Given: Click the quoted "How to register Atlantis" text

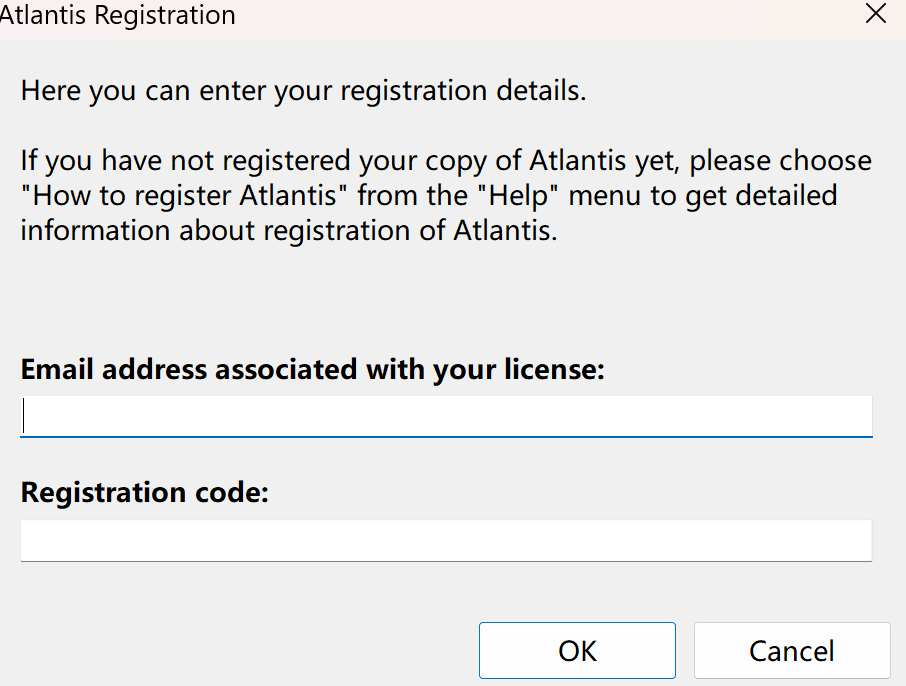Looking at the screenshot, I should click(186, 194).
